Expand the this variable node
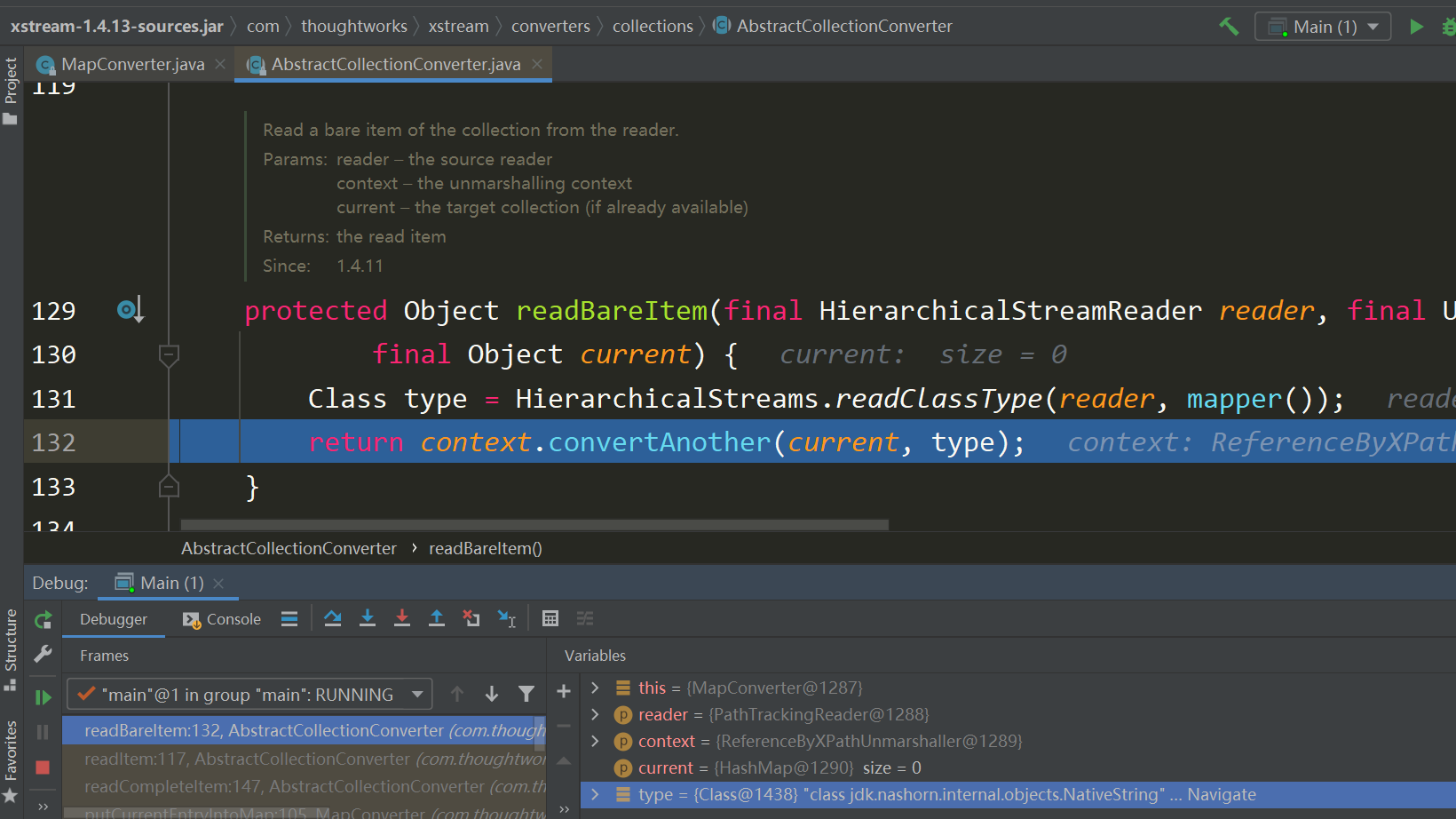The image size is (1456, 819). pos(594,688)
